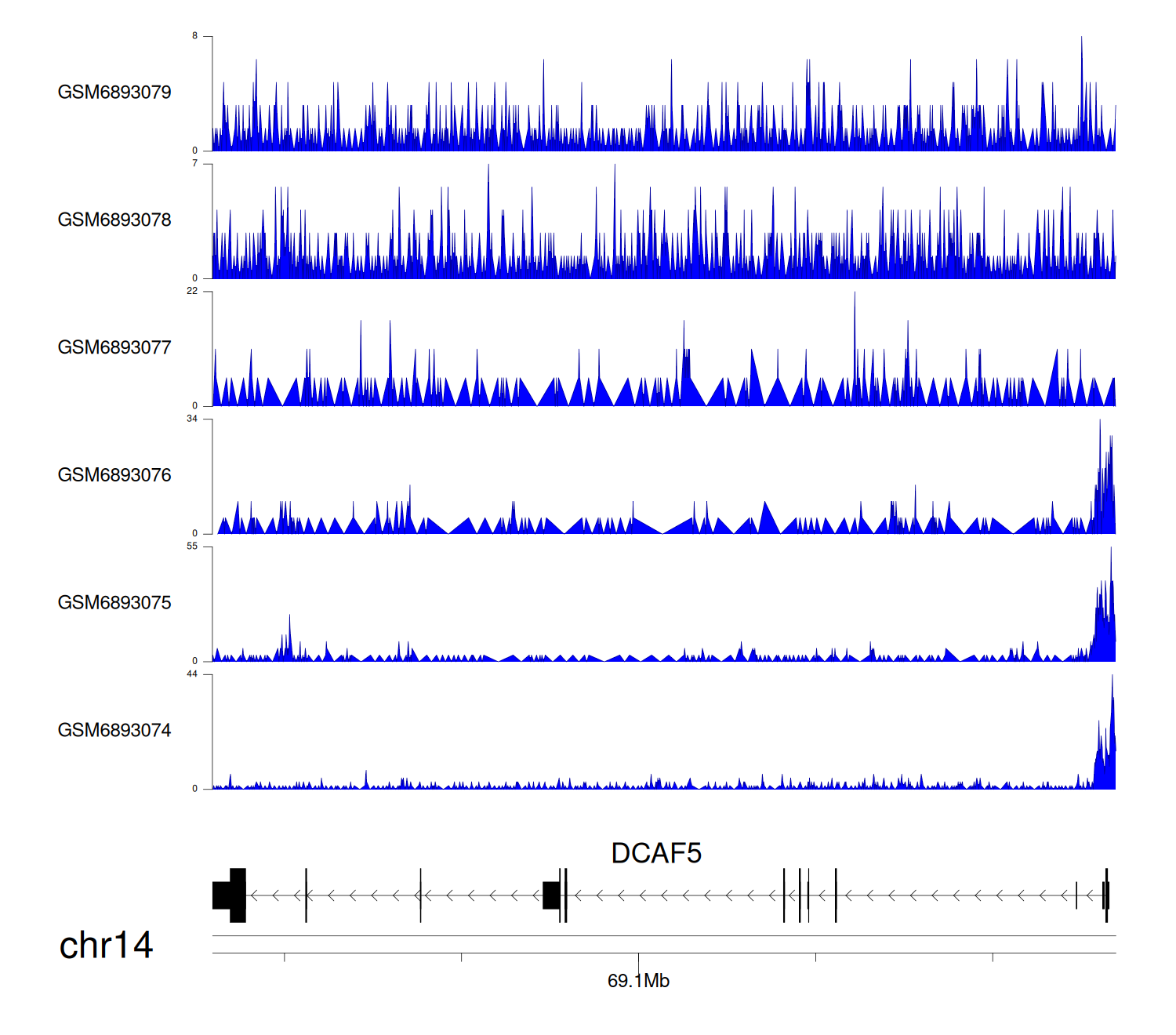The width and height of the screenshot is (1176, 1035).
Task: Click the y-axis maximum value 22
Action: point(192,291)
